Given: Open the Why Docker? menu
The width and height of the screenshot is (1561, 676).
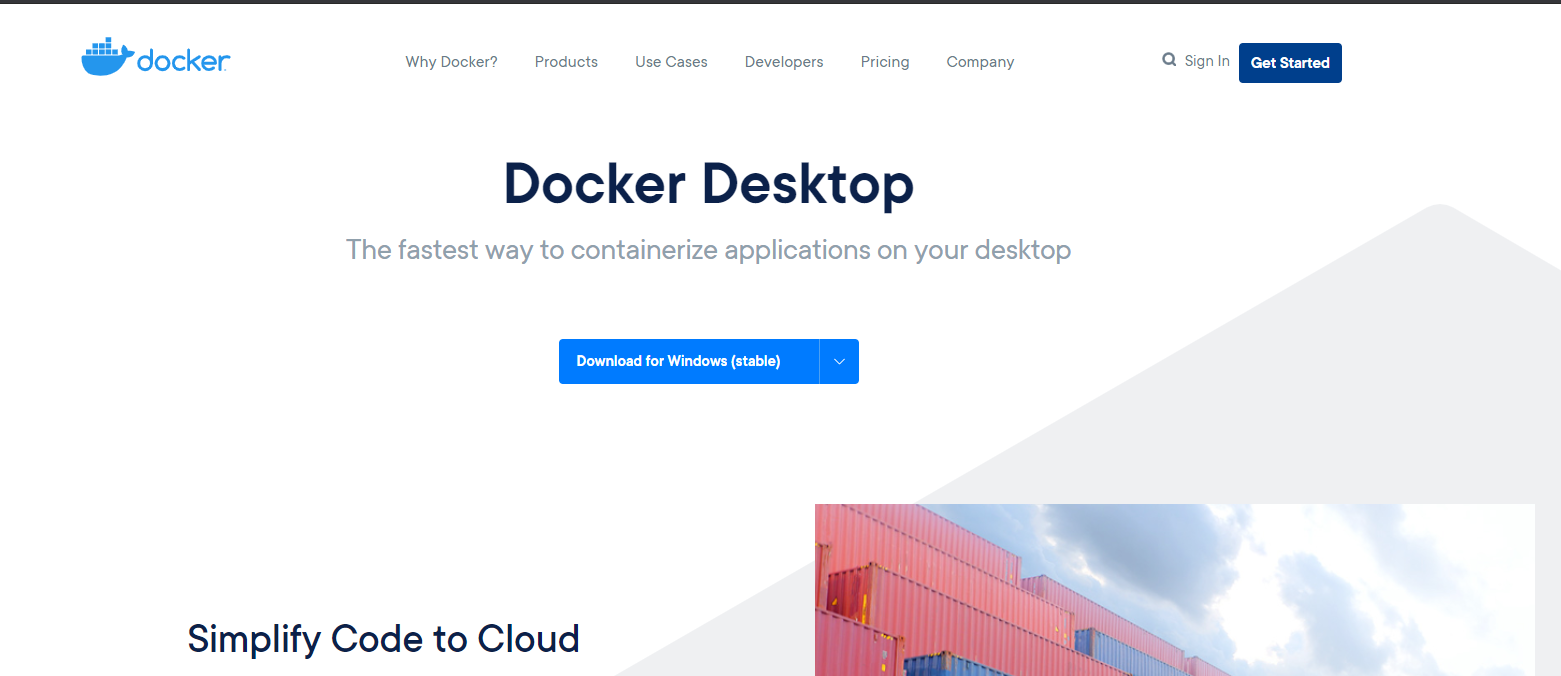Looking at the screenshot, I should (451, 62).
